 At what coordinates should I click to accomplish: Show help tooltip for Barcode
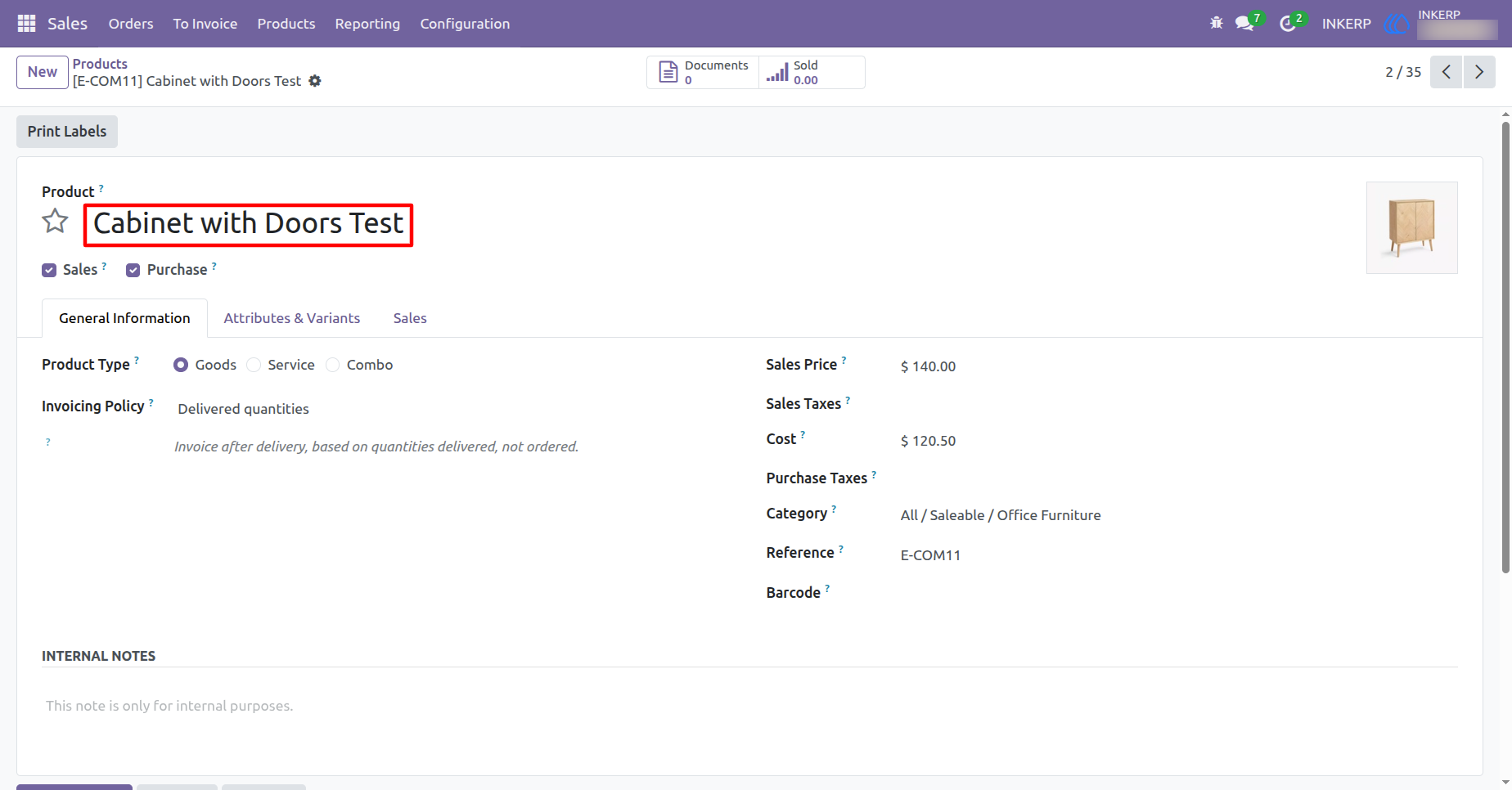click(827, 588)
